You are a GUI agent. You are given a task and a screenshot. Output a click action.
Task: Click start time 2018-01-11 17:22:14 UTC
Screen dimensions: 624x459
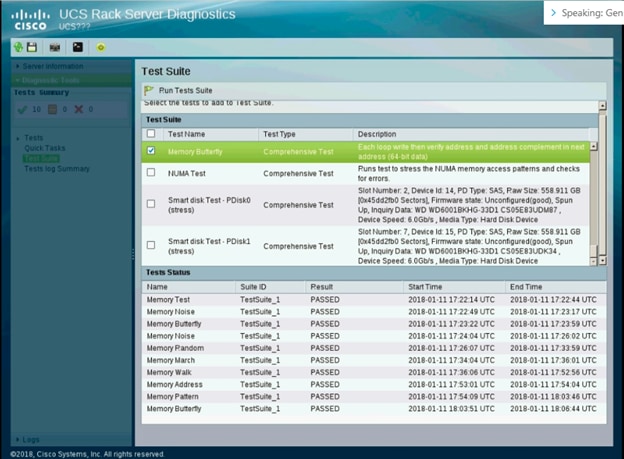tap(451, 300)
